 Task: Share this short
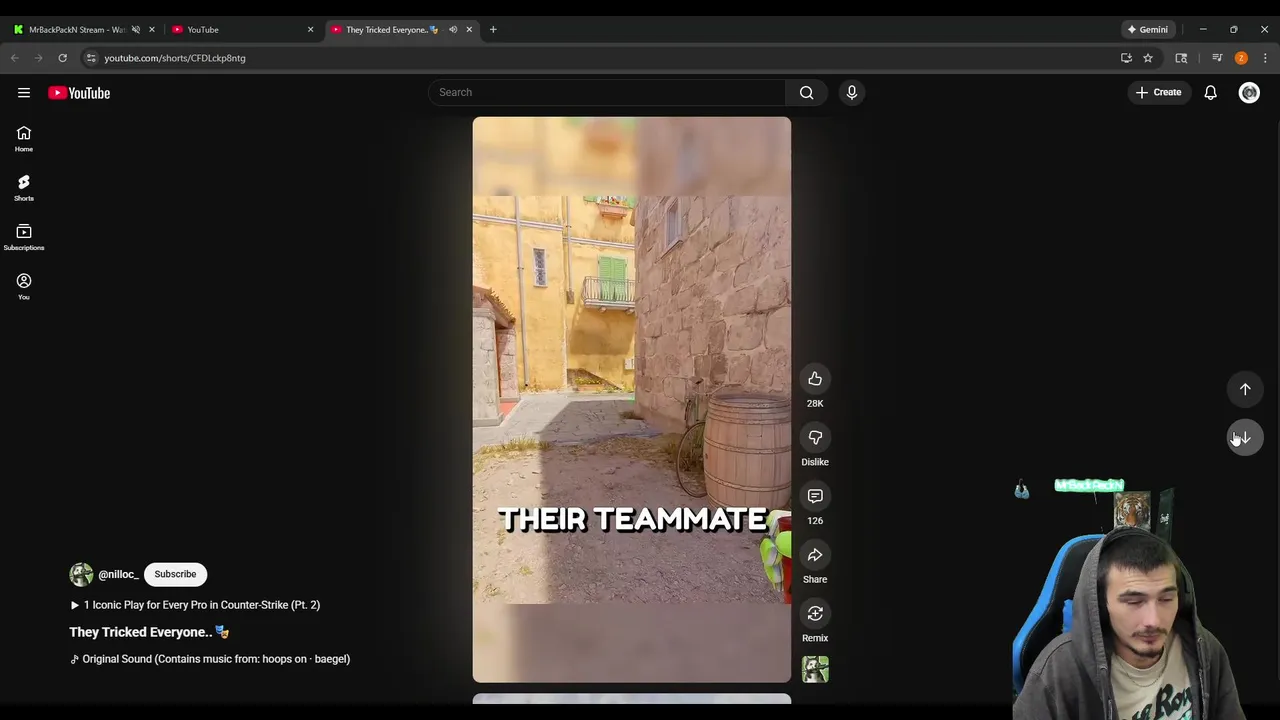pyautogui.click(x=815, y=555)
